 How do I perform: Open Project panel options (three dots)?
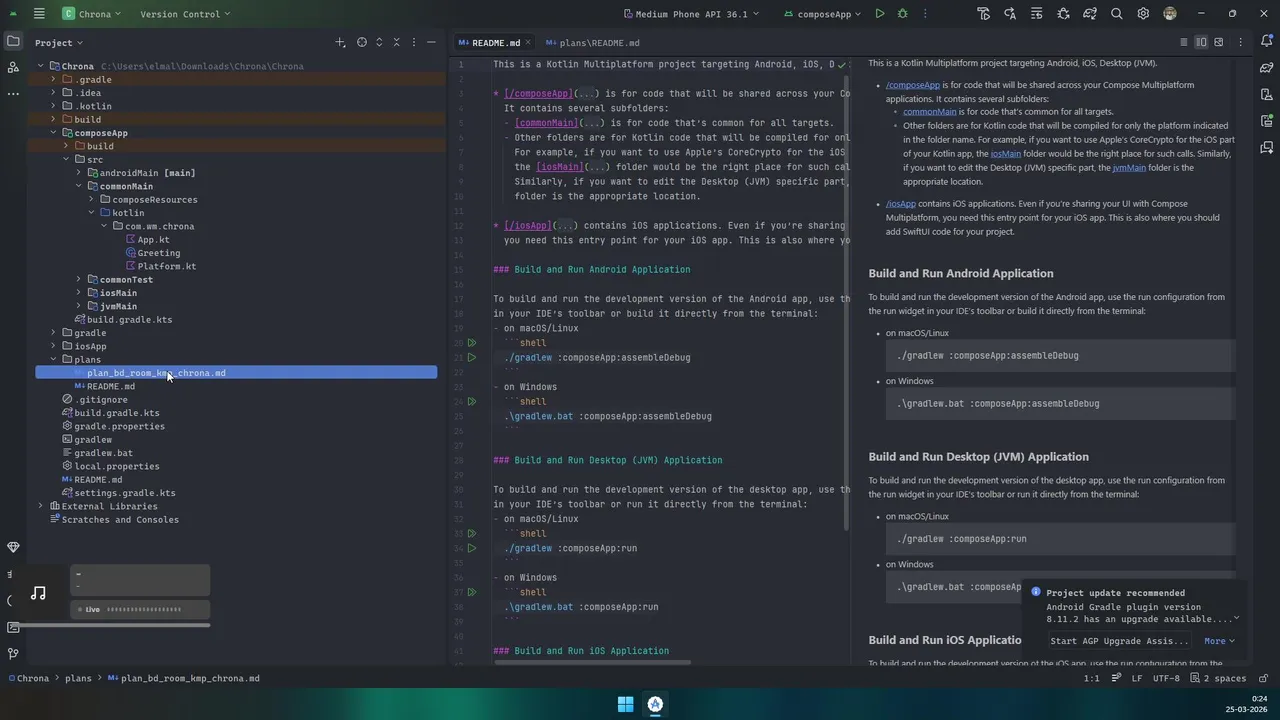coord(414,43)
